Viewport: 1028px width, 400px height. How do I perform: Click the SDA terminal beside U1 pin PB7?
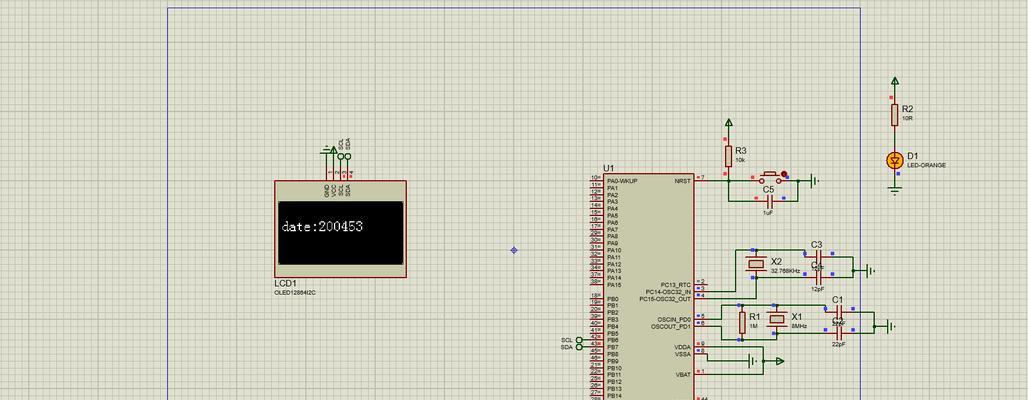pos(579,347)
